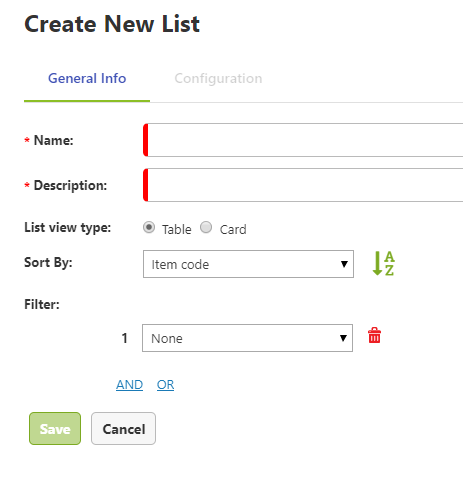Delete filter row 1 with trash icon
Screen dimensions: 463x495
click(374, 335)
